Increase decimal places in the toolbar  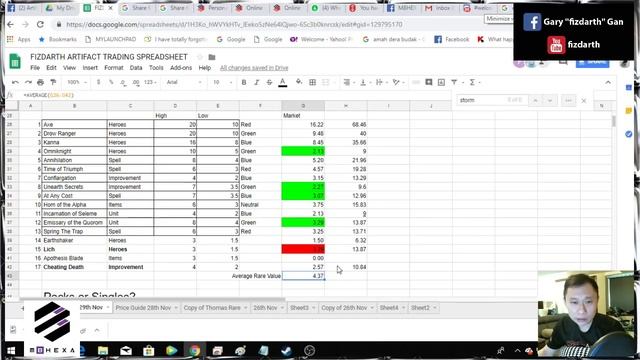(136, 82)
